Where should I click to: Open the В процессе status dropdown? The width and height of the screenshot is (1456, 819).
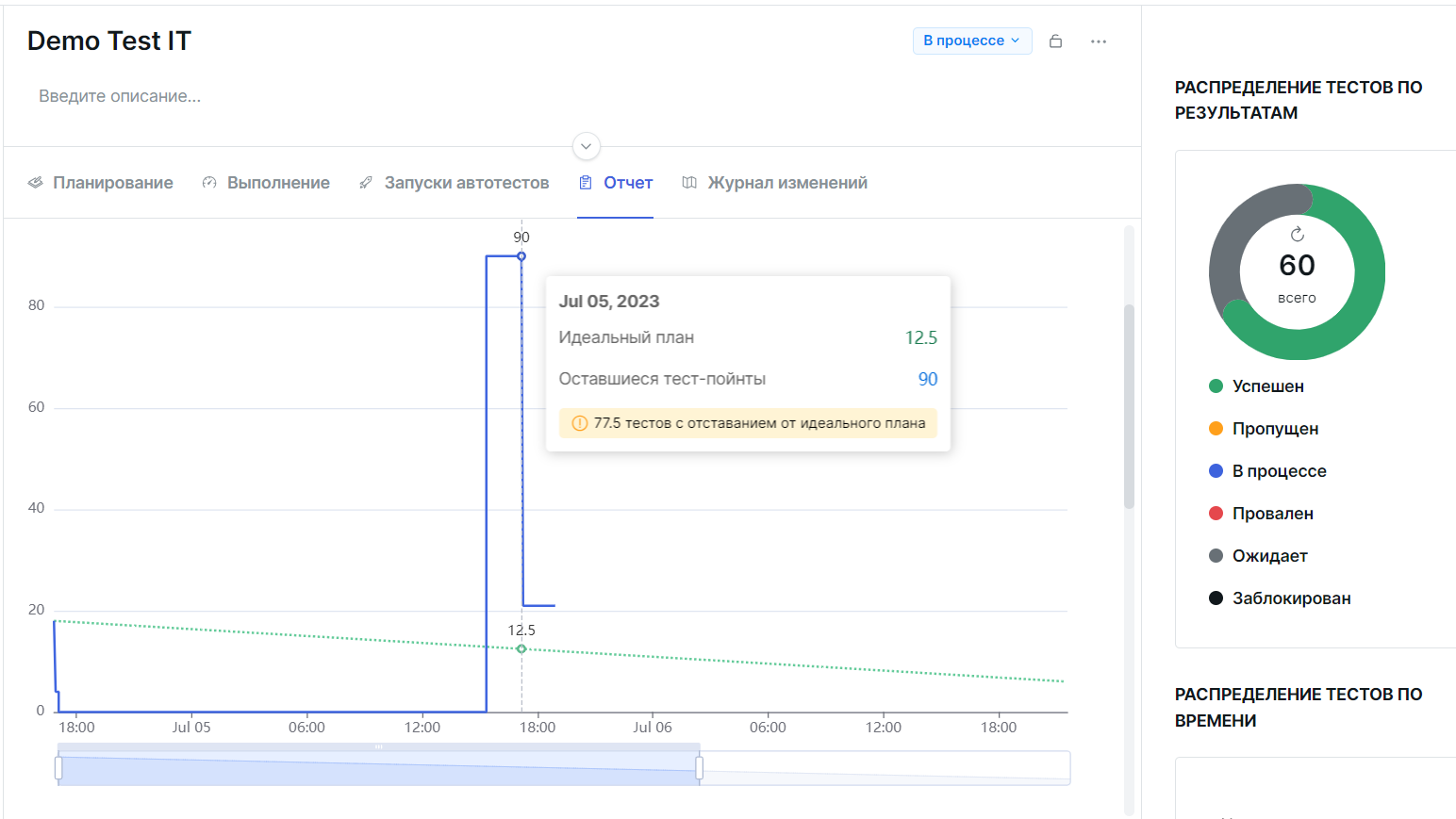click(971, 41)
